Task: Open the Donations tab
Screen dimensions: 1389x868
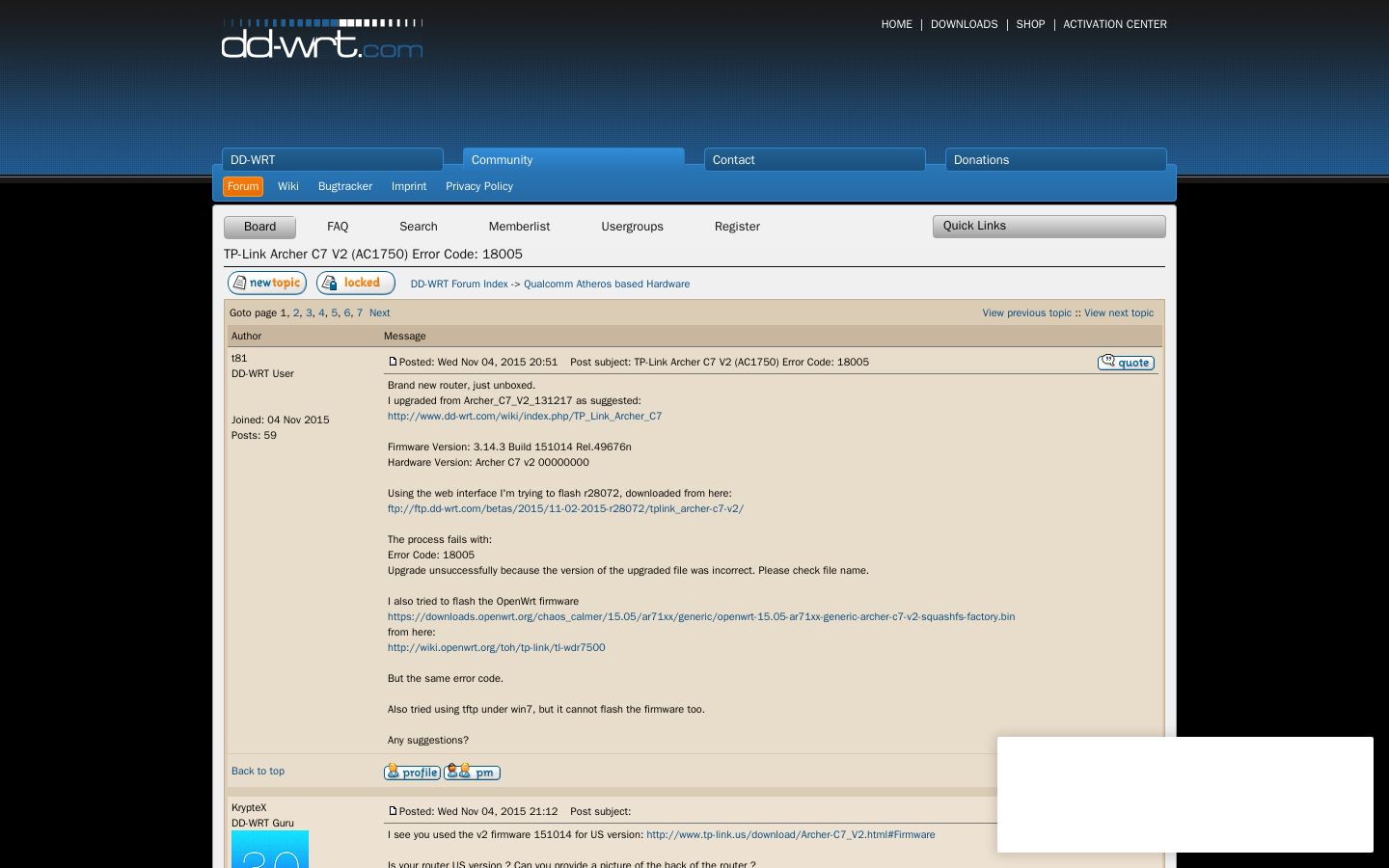Action: tap(1056, 159)
